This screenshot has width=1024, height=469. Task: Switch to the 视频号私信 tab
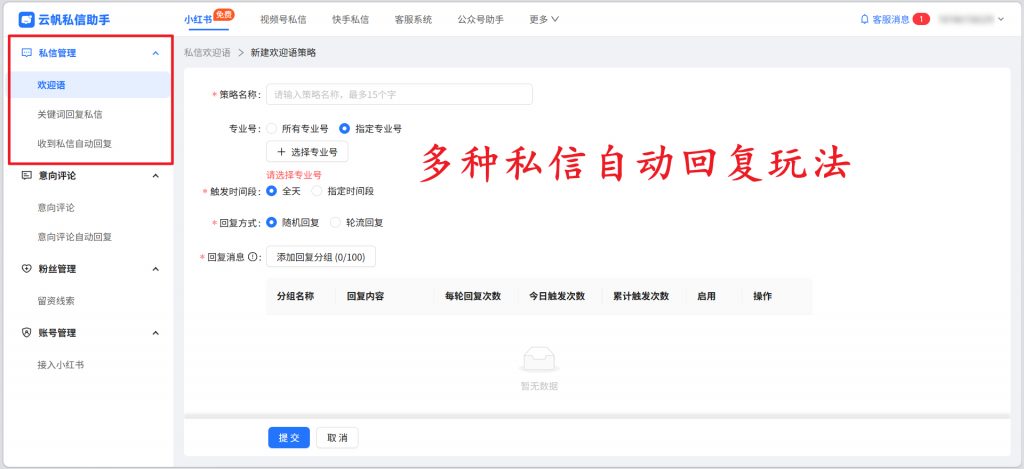point(283,20)
